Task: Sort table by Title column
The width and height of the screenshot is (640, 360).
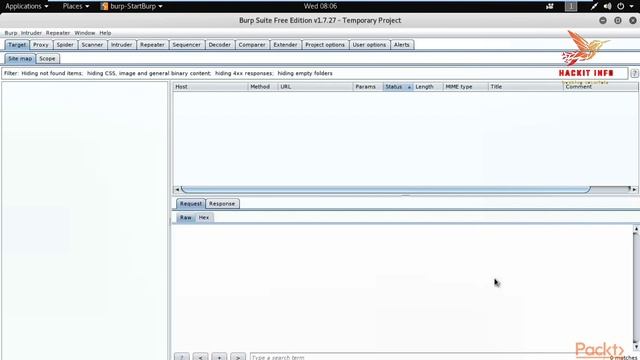Action: (525, 87)
